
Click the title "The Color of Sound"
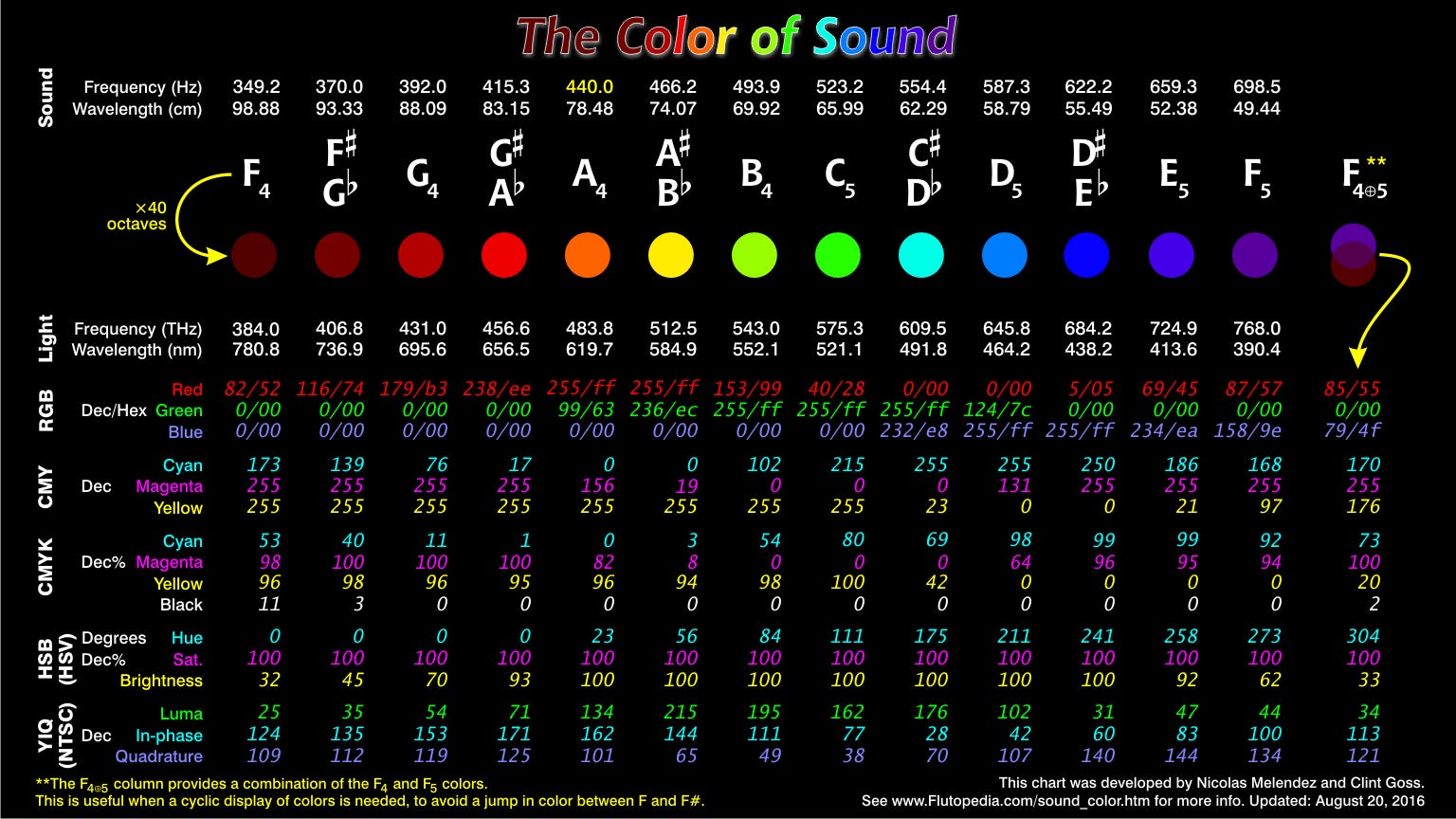[736, 37]
